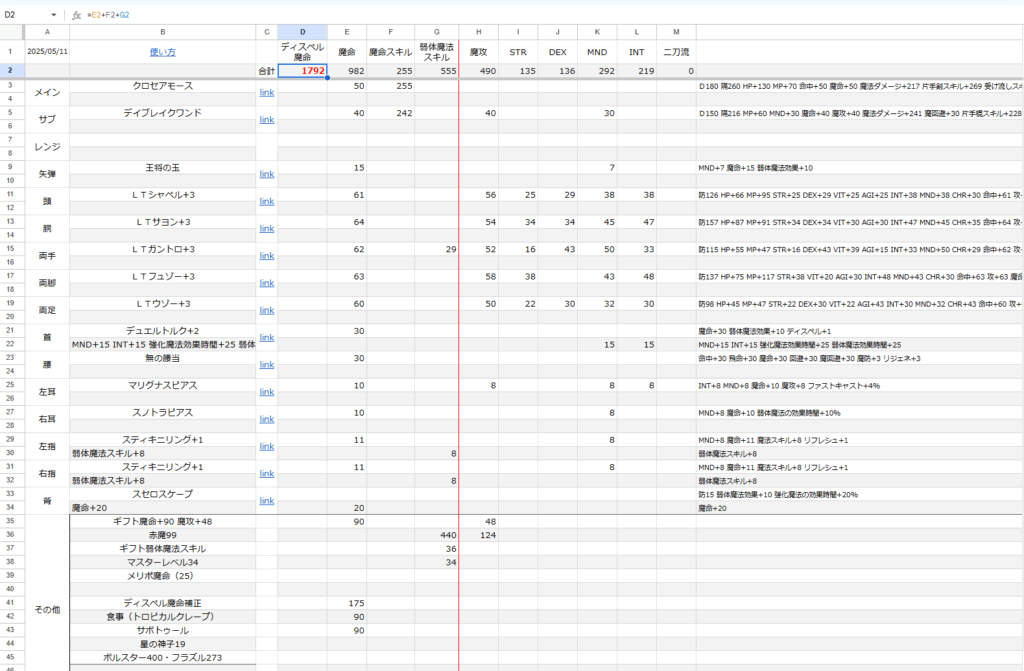The image size is (1024, 671).
Task: Select the メリポ魔命（25） cell
Action: coord(163,576)
